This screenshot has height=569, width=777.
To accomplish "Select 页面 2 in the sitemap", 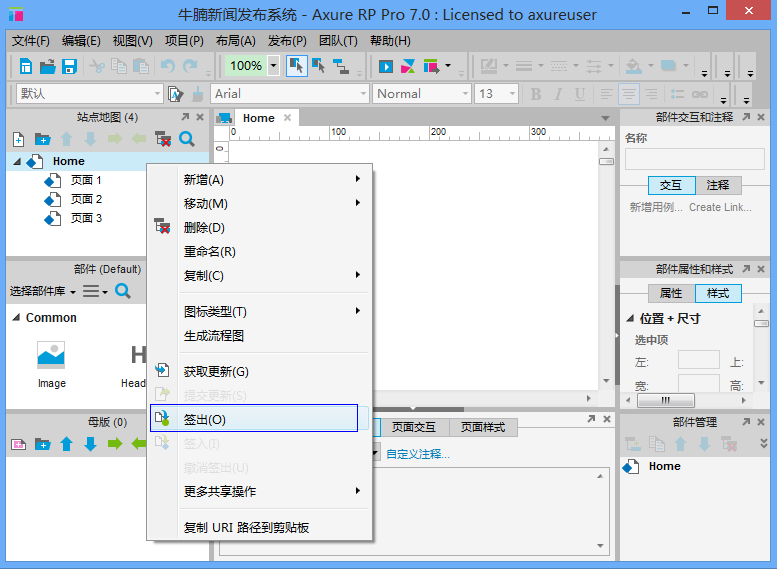I will coord(86,199).
